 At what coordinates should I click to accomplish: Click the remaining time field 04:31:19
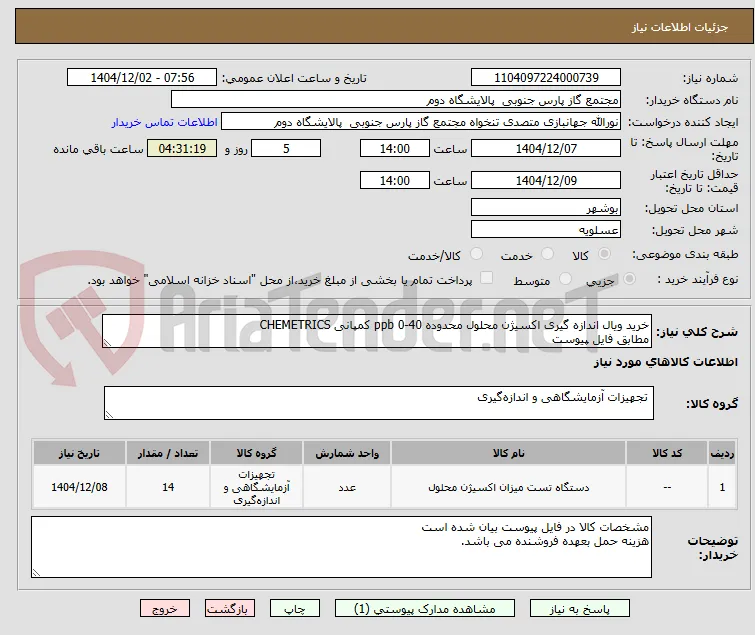point(182,148)
